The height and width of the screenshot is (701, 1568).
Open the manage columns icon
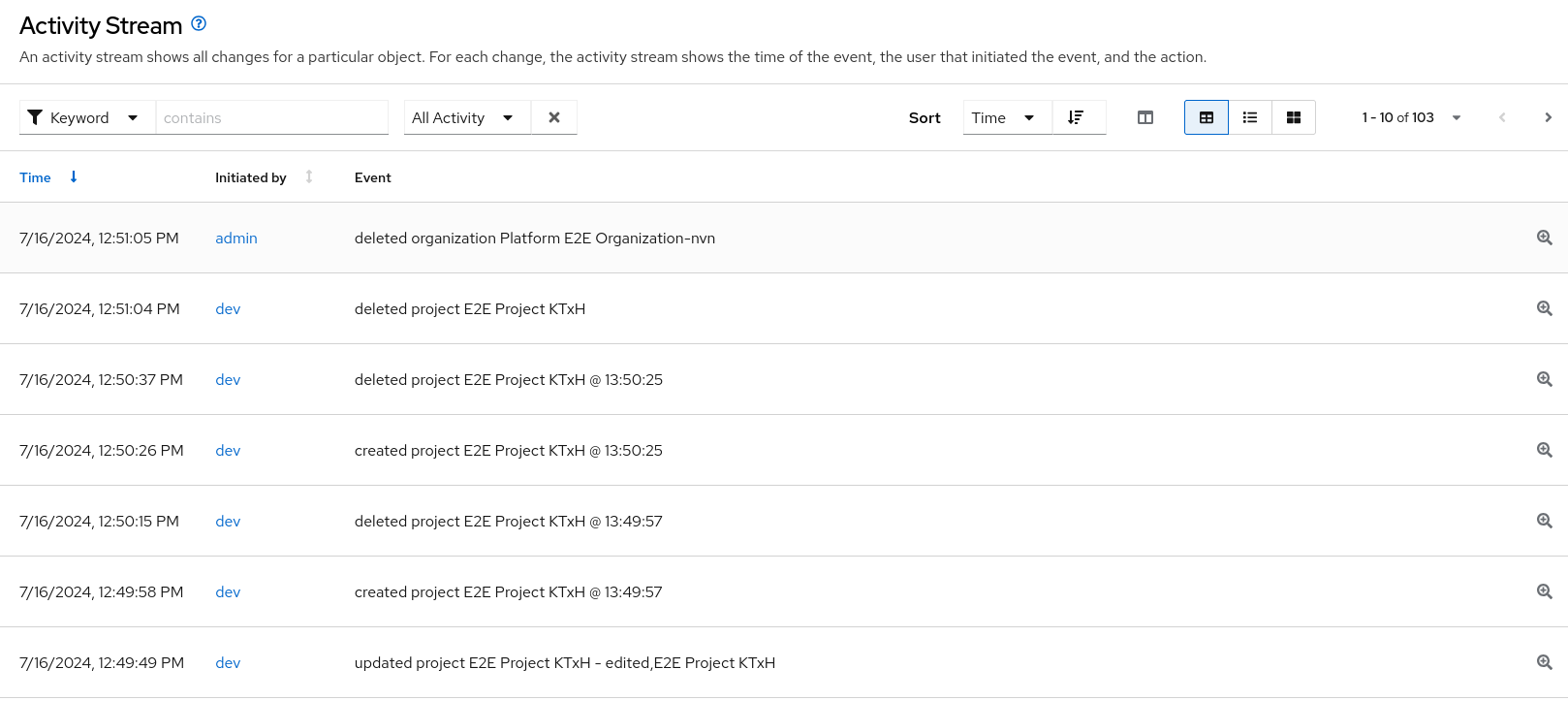pyautogui.click(x=1145, y=117)
